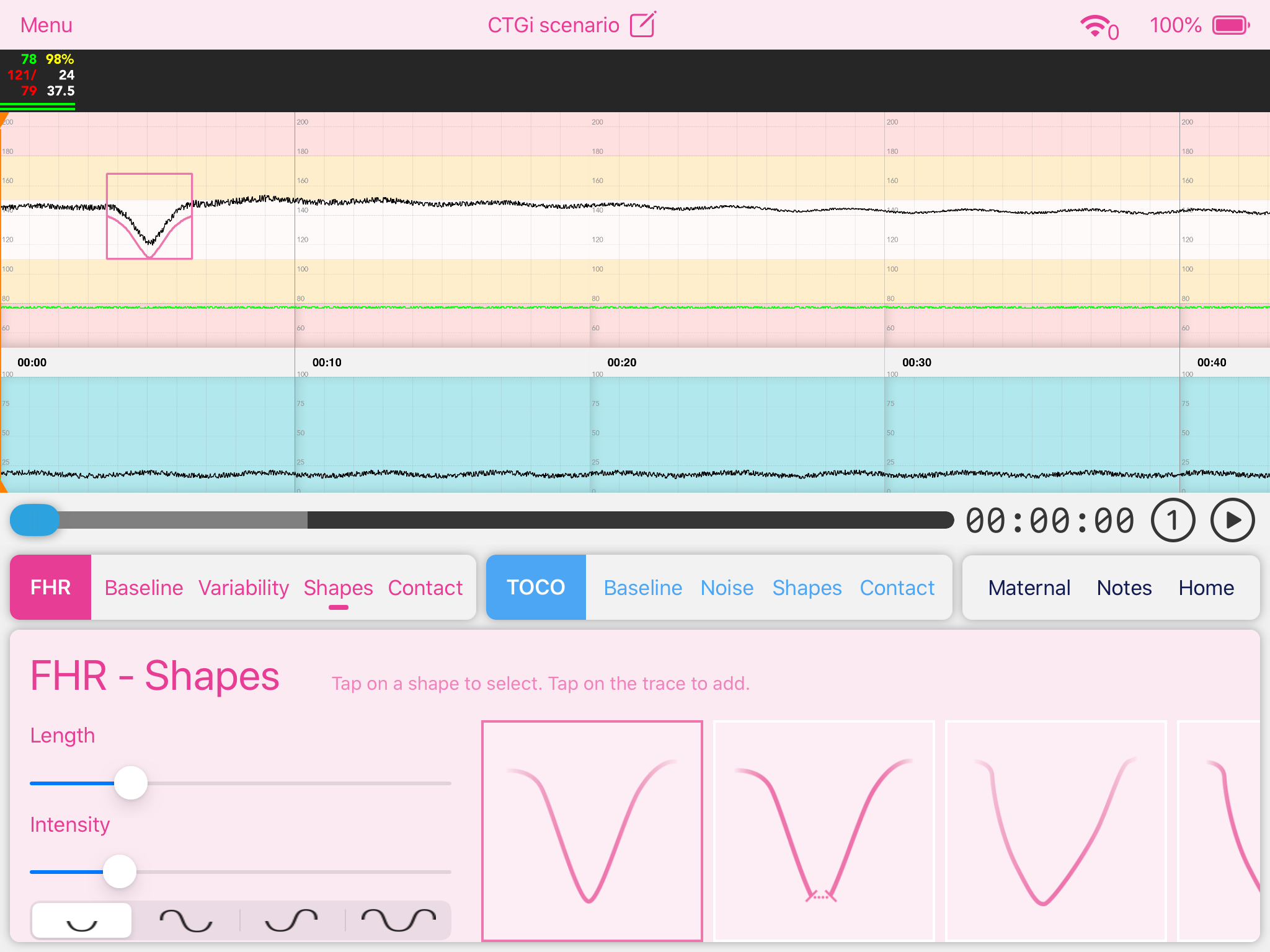Choose the first V-shaped deceleration thumbnail

(x=592, y=831)
